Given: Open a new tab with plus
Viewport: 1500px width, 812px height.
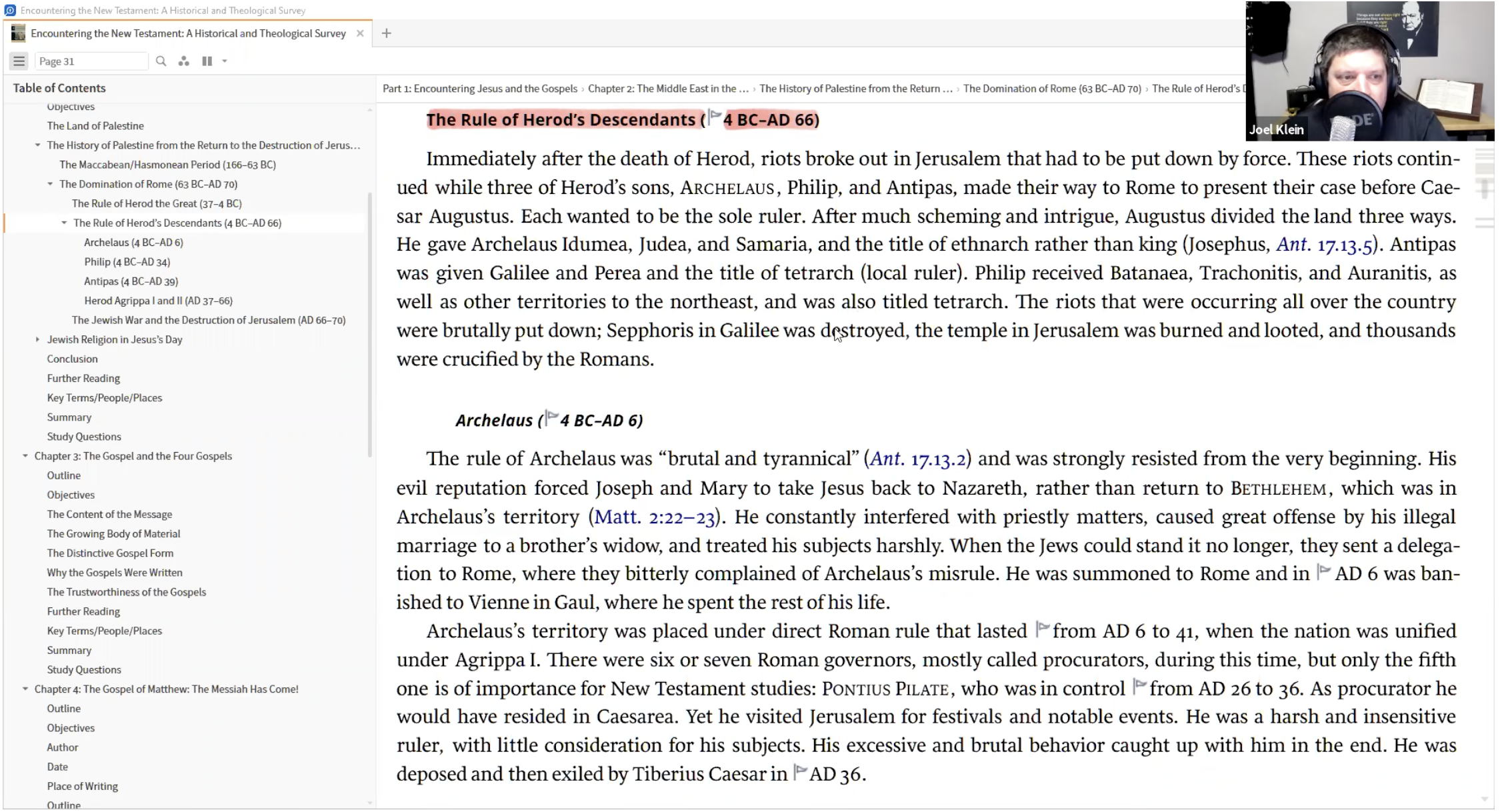Looking at the screenshot, I should pyautogui.click(x=386, y=33).
